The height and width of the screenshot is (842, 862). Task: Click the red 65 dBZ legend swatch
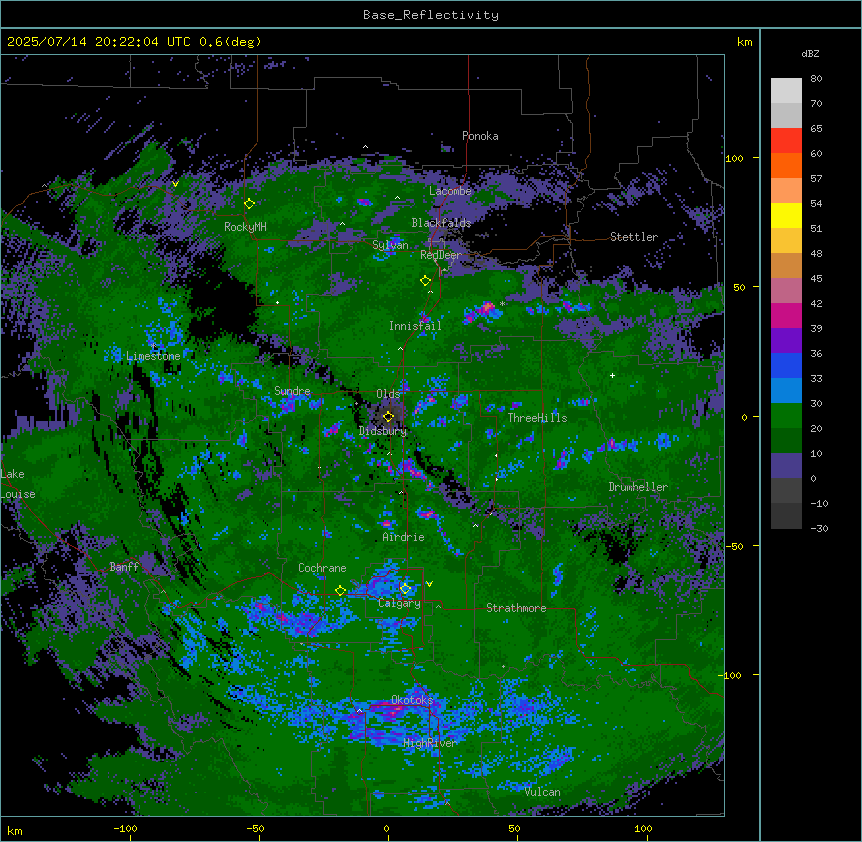[786, 141]
